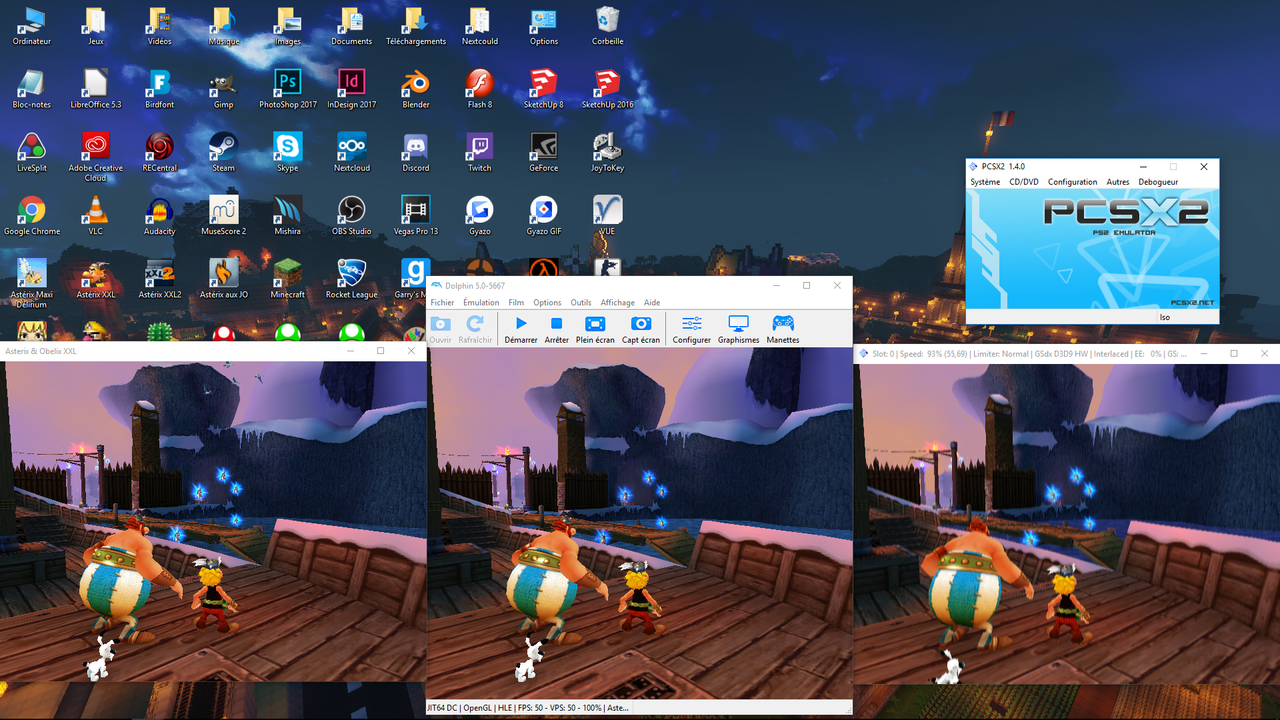1280x720 pixels.
Task: Select Adobe Creative Cloud desktop shortcut
Action: 96,157
